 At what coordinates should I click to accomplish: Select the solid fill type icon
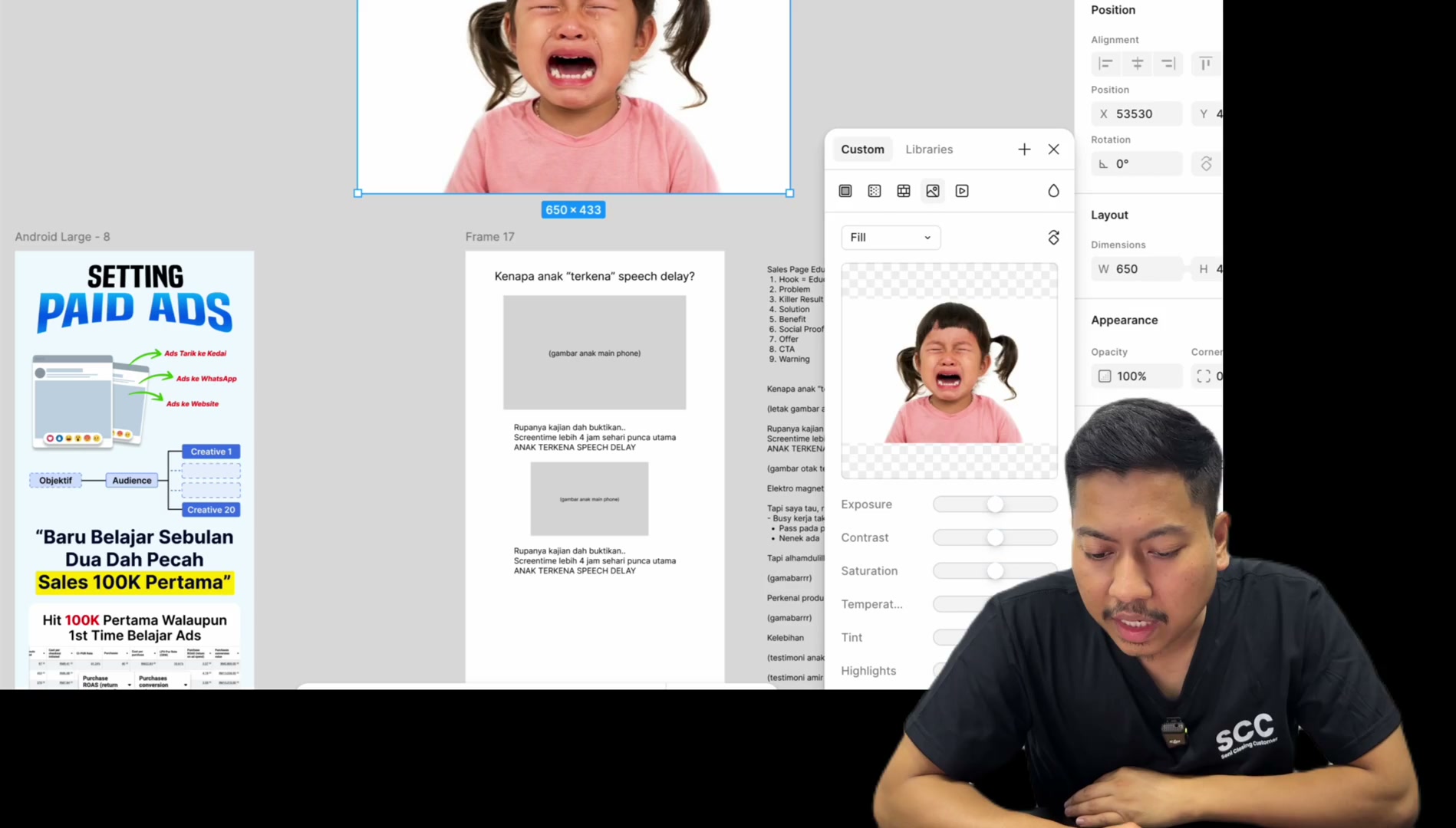(845, 191)
